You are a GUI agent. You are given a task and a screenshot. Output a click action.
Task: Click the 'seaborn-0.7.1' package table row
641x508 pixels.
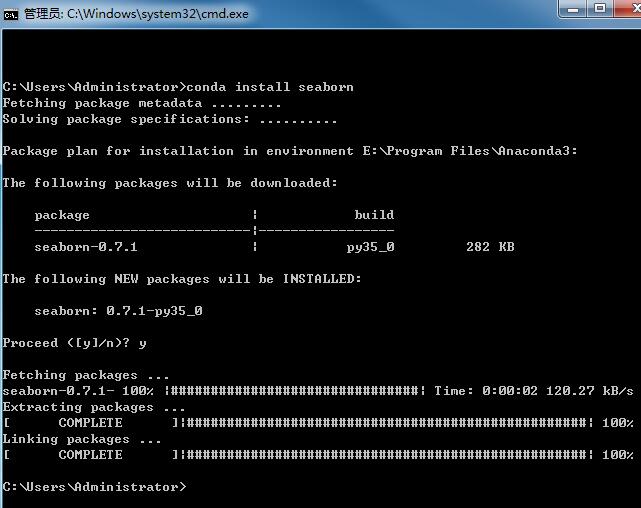click(x=274, y=247)
